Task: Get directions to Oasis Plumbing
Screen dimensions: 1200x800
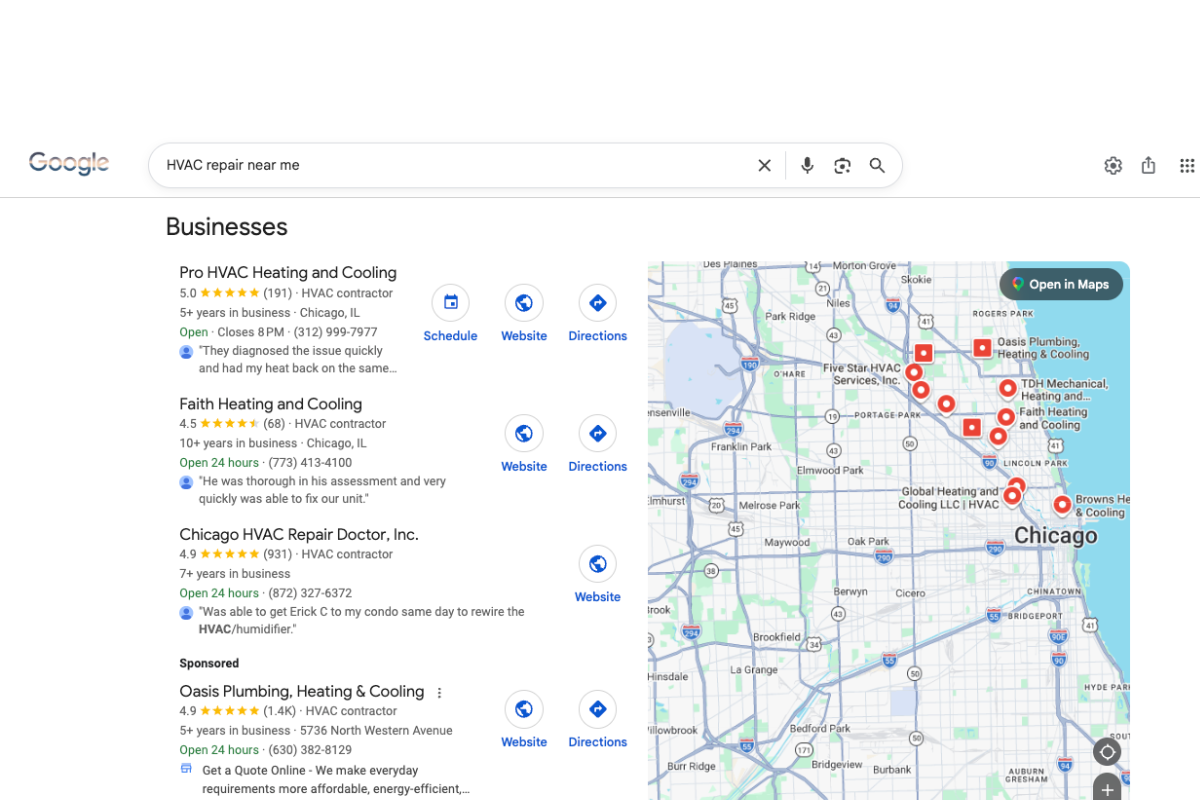Action: pyautogui.click(x=598, y=720)
